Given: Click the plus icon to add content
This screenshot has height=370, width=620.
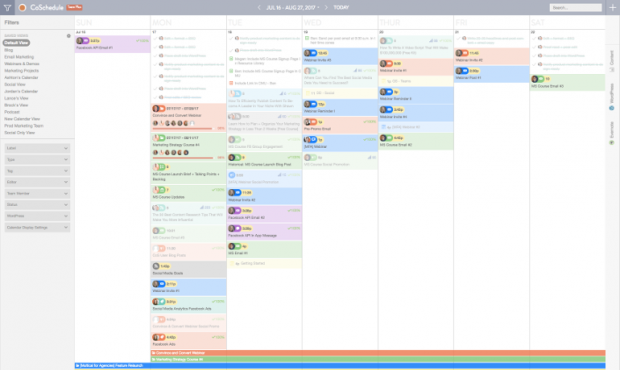Looking at the screenshot, I should point(612,8).
